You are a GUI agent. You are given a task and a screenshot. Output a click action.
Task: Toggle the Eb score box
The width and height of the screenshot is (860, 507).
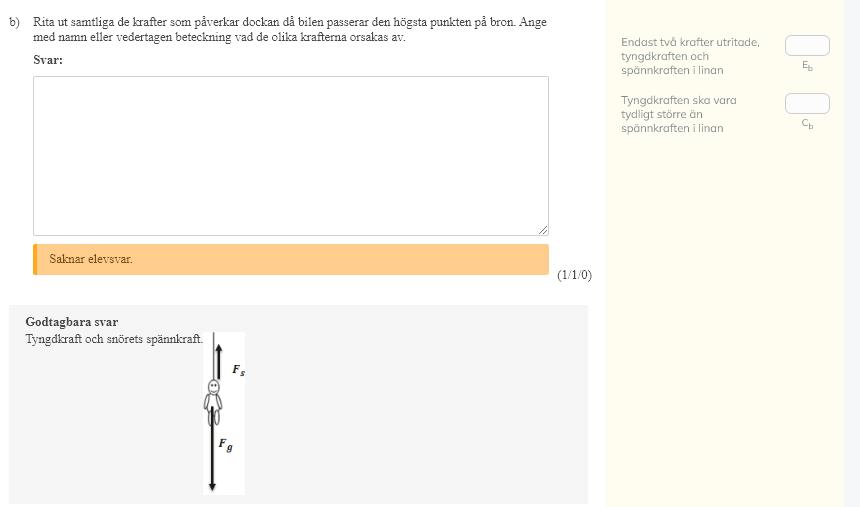click(x=807, y=45)
